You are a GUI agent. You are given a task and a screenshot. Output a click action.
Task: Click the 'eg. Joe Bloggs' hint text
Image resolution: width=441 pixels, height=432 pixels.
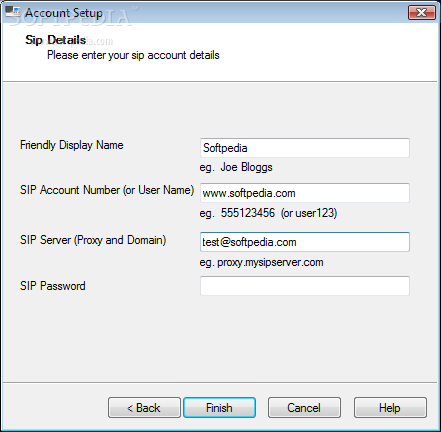236,167
